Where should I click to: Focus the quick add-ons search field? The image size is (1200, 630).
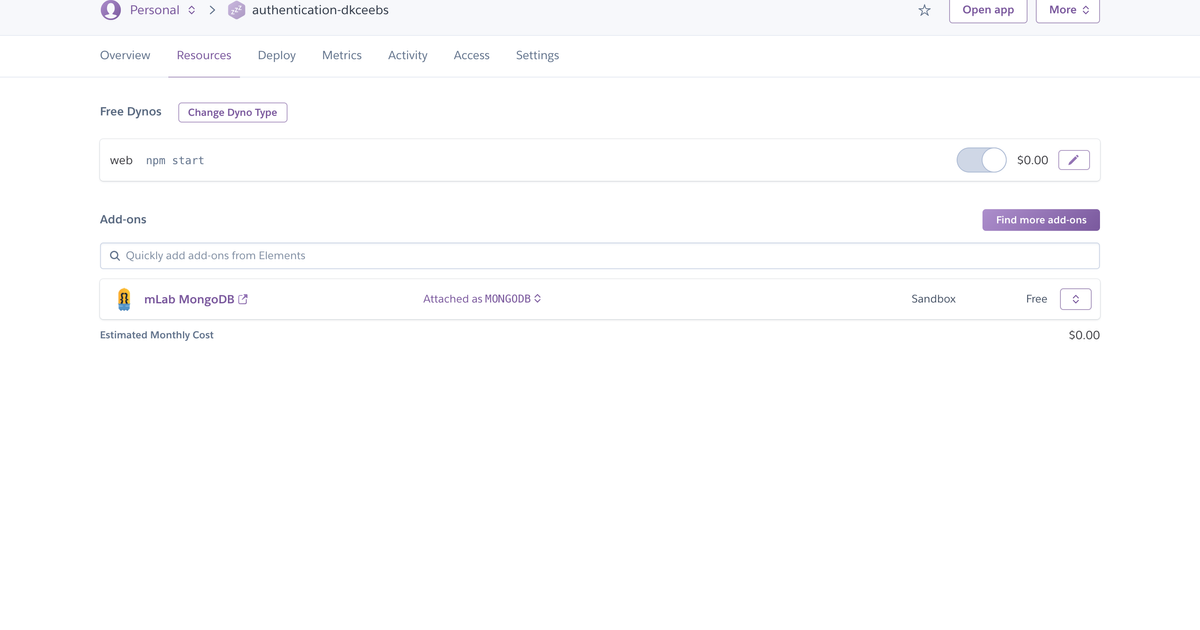pos(600,256)
